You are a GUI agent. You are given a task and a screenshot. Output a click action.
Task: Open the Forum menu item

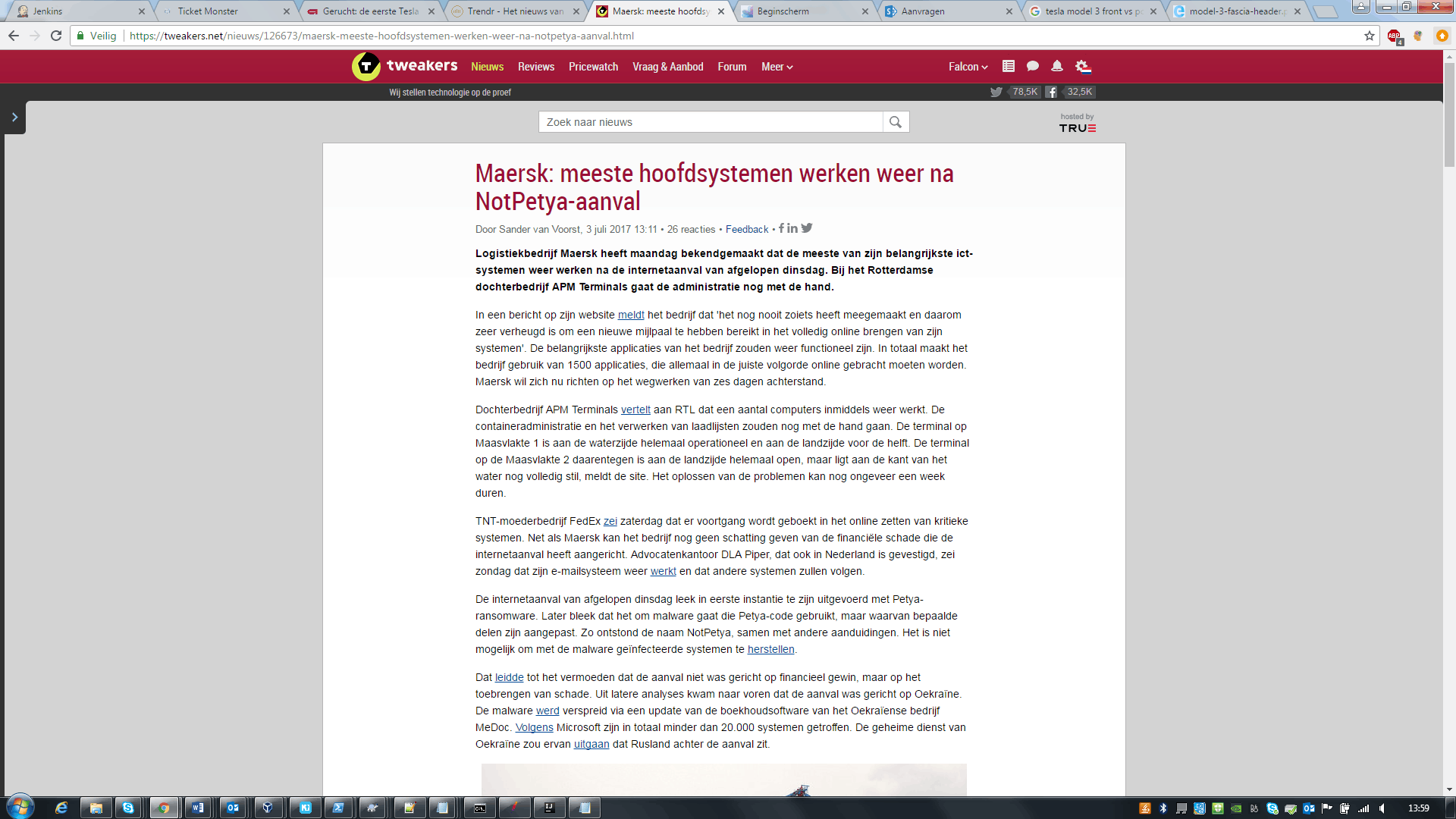[732, 67]
